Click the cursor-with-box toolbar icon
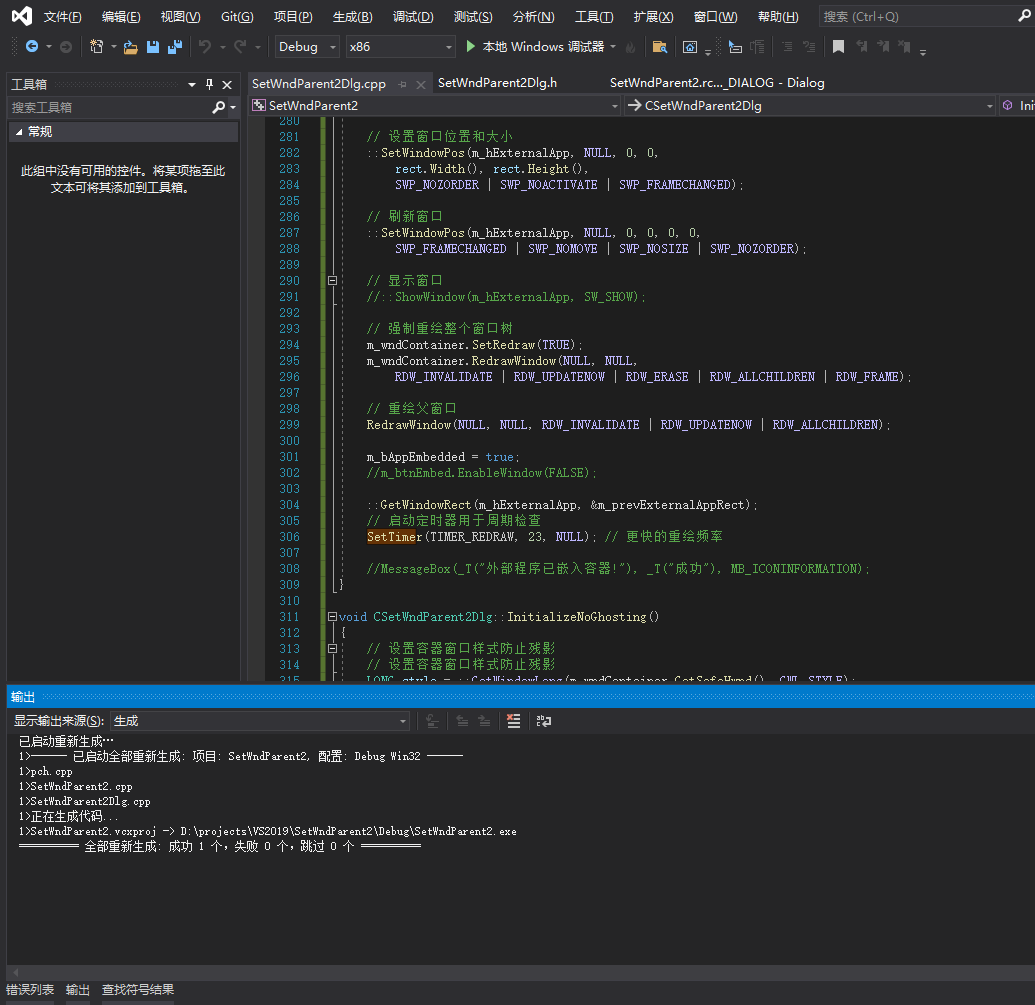The height and width of the screenshot is (1005, 1035). [735, 47]
